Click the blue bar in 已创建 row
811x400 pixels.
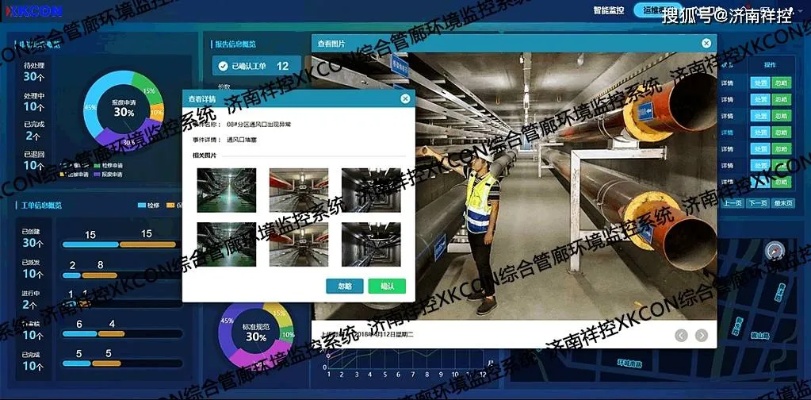tap(91, 245)
